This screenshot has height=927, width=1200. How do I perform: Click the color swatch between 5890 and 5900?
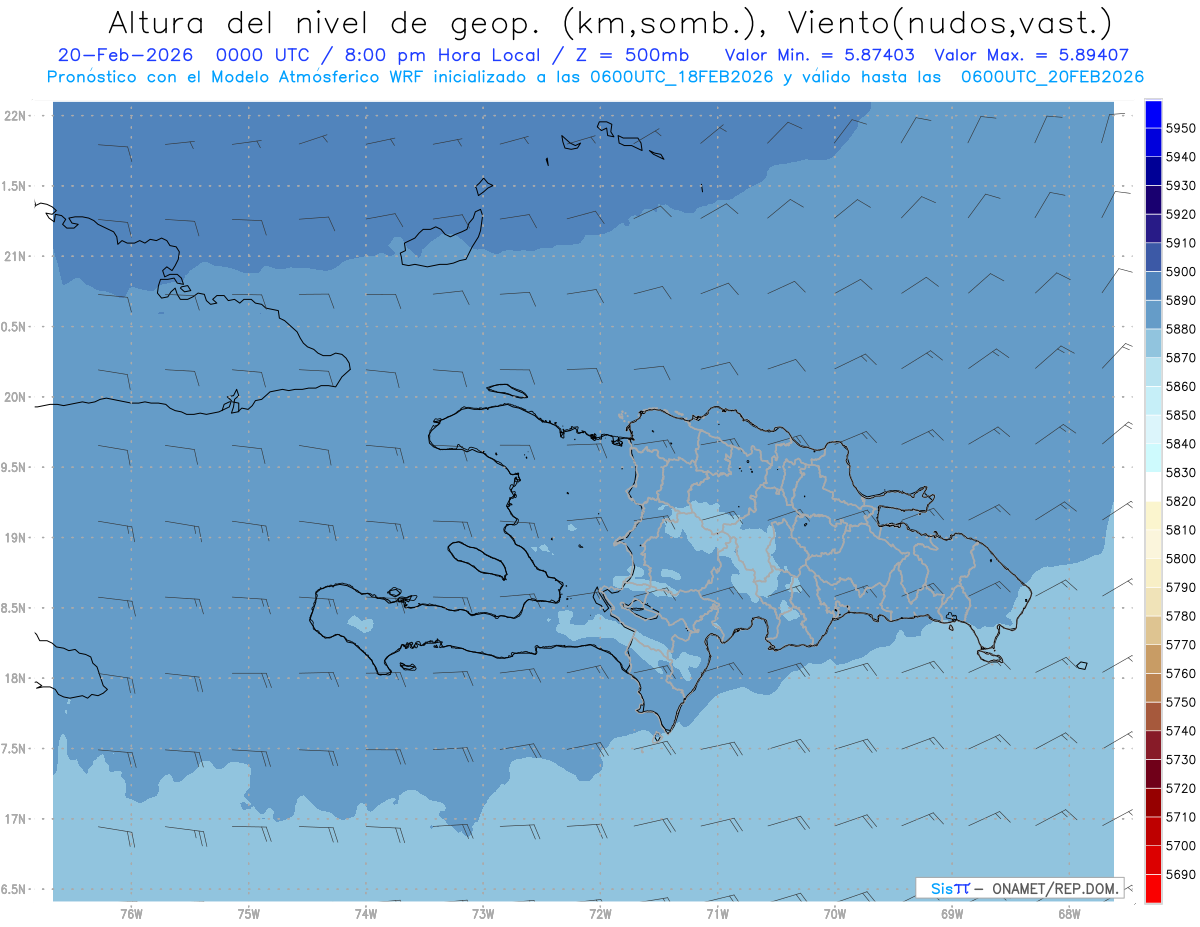[1153, 285]
